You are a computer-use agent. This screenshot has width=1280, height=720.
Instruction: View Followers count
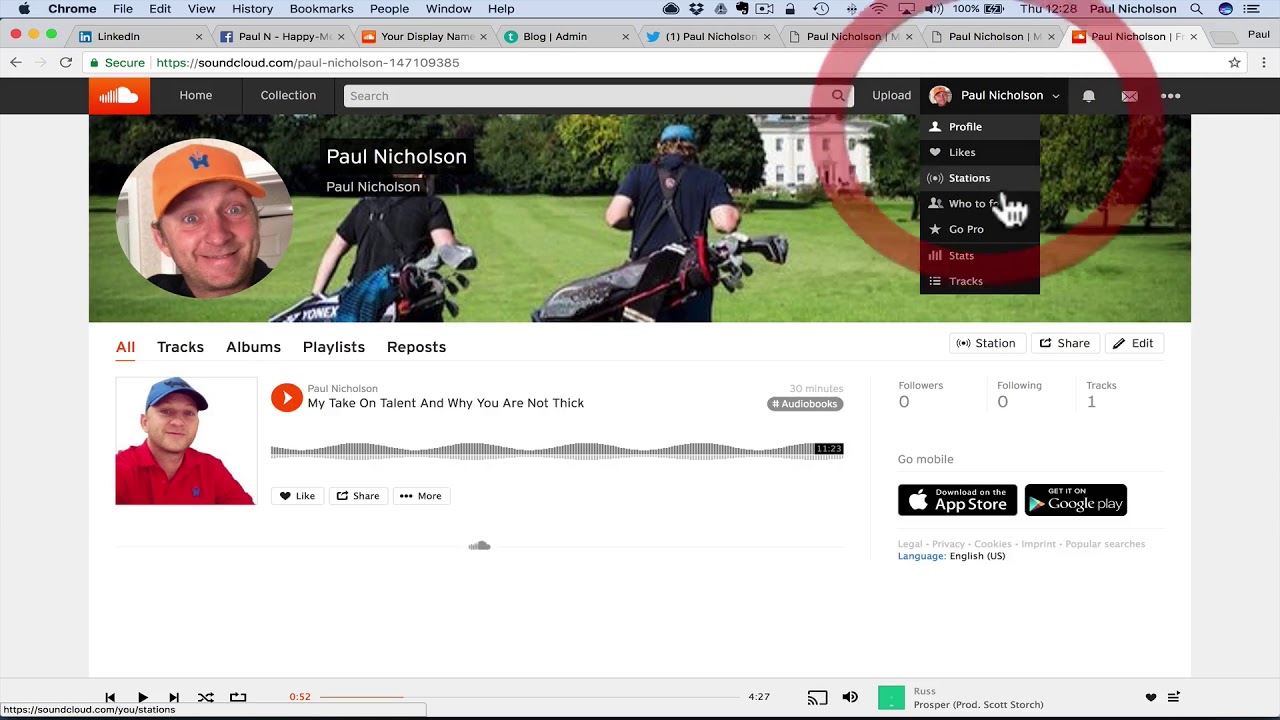[920, 394]
